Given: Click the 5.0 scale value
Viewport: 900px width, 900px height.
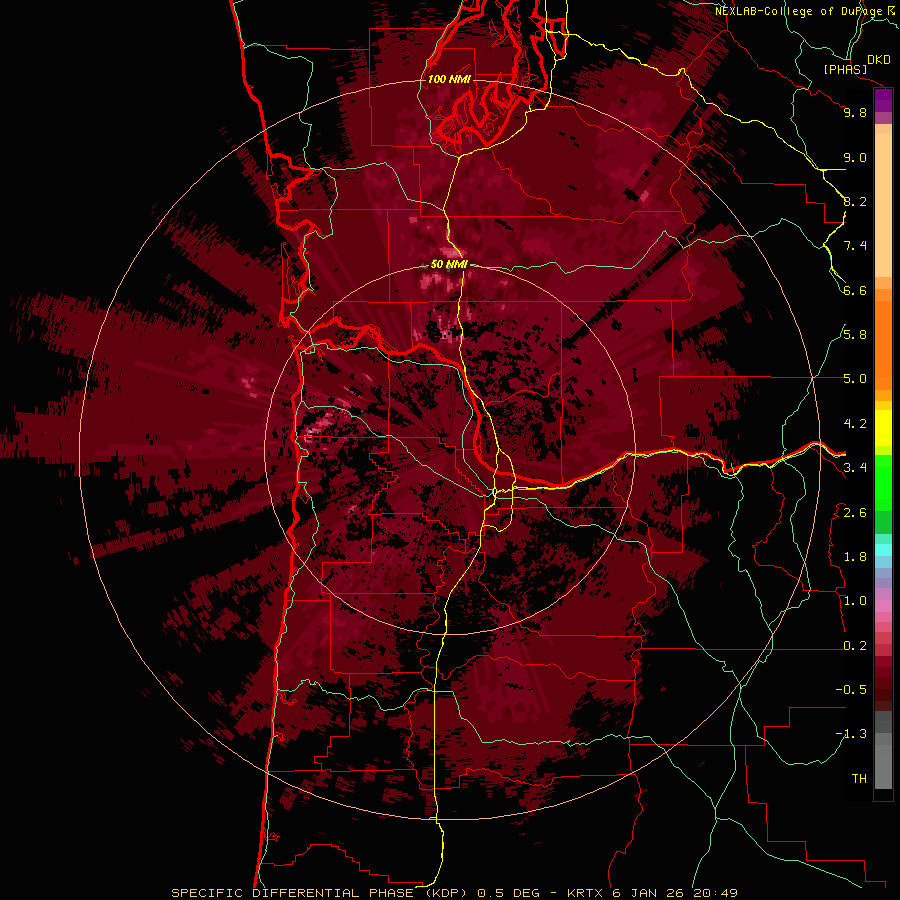Looking at the screenshot, I should pyautogui.click(x=855, y=379).
